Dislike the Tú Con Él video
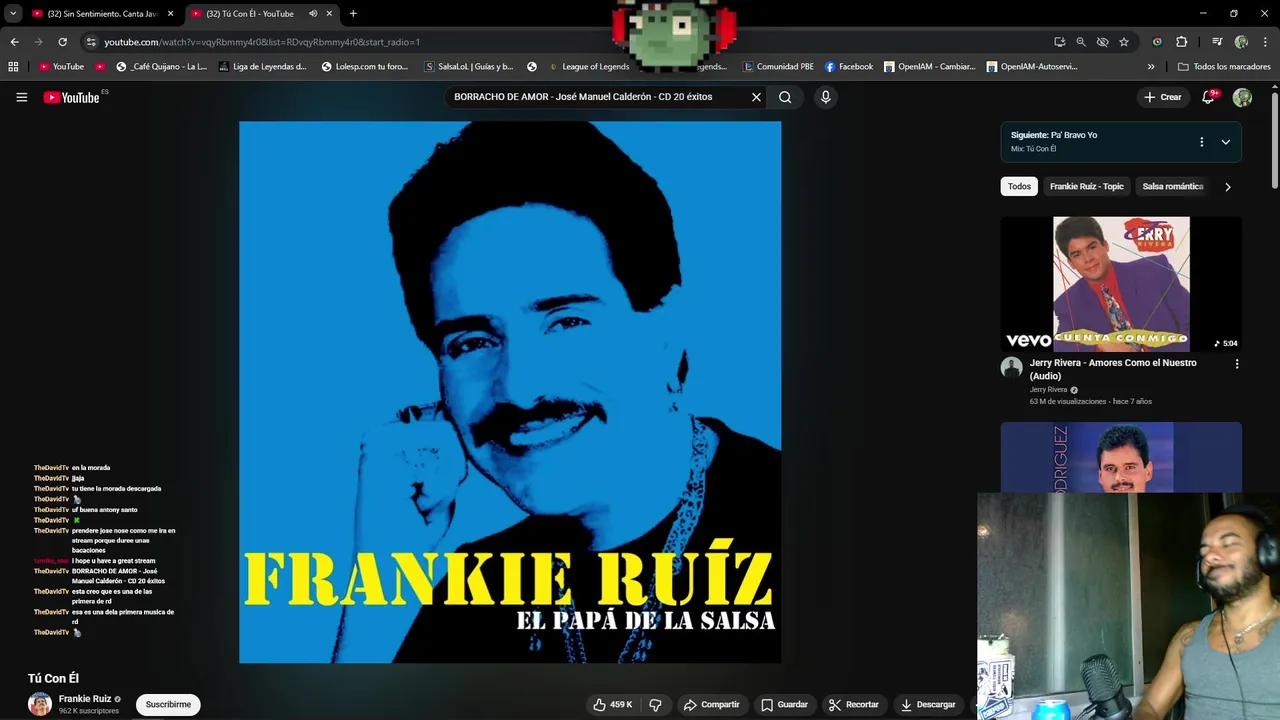The width and height of the screenshot is (1280, 720). (x=655, y=705)
